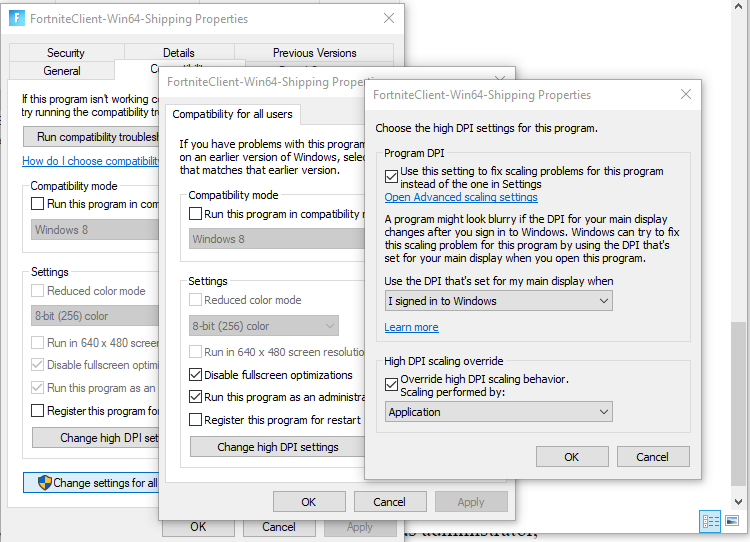750x542 pixels.
Task: Click the vertical scrollbar thumb at right edge
Action: point(739,404)
